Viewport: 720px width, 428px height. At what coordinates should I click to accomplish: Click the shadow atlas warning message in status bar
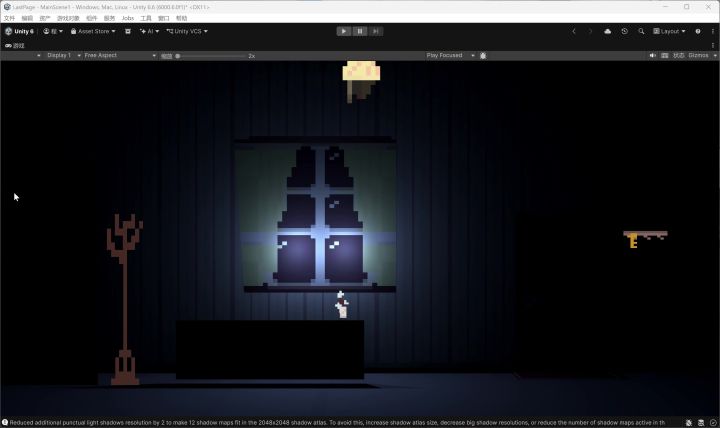[337, 422]
